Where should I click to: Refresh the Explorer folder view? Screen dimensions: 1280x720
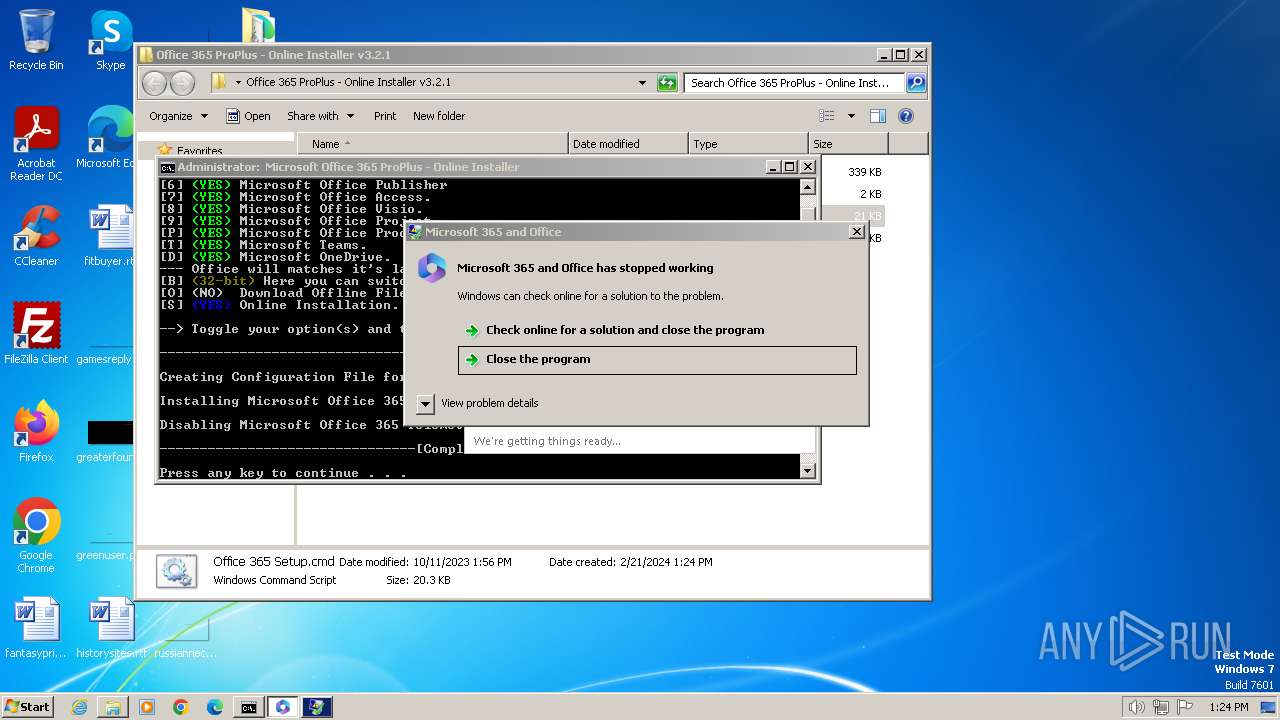(x=667, y=83)
